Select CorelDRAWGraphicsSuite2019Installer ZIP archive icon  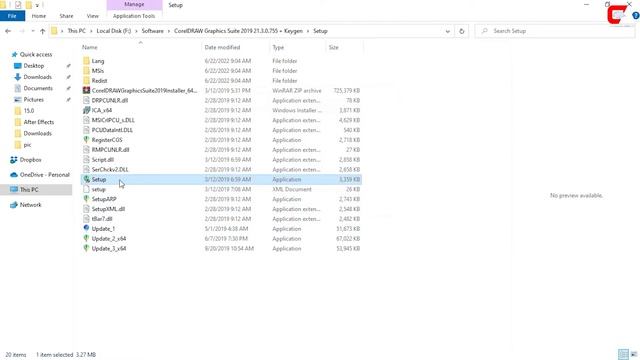click(86, 90)
